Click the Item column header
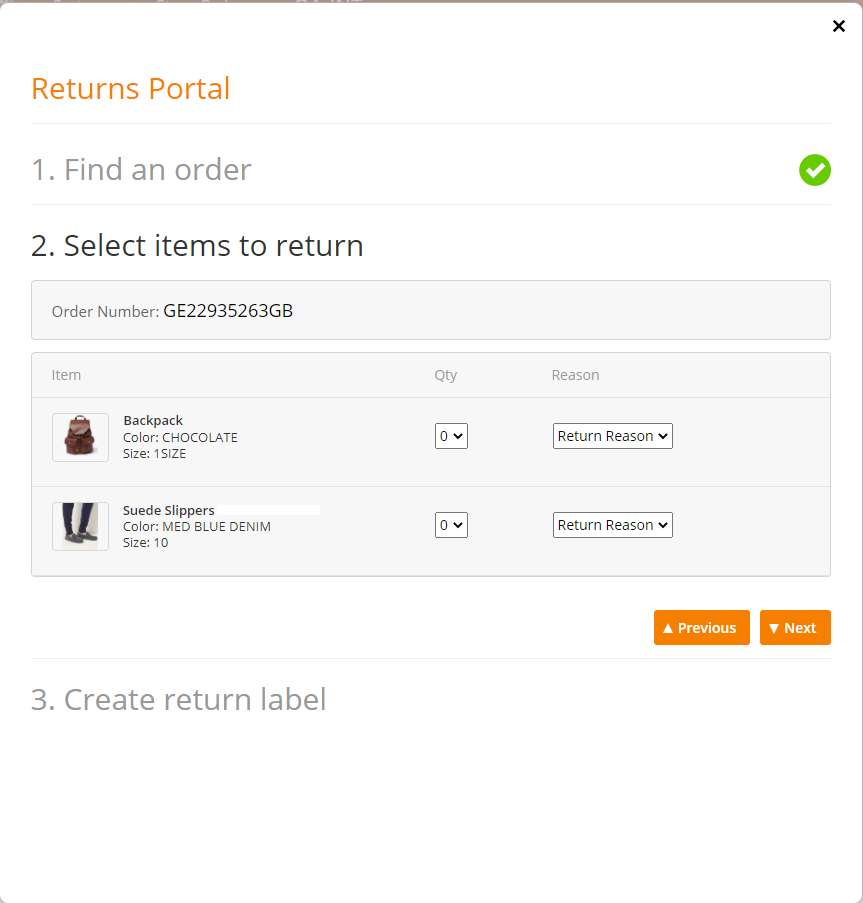The height and width of the screenshot is (903, 863). [66, 375]
